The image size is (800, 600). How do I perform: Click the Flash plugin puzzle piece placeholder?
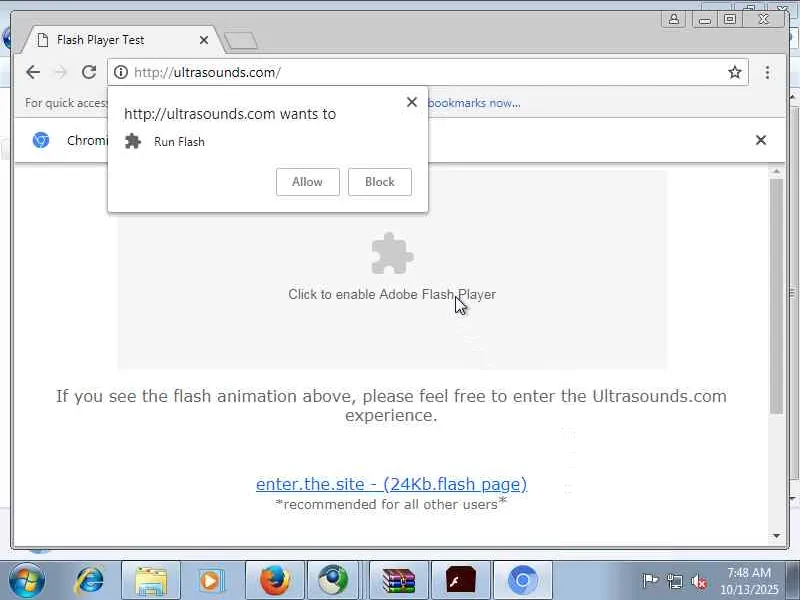[392, 254]
